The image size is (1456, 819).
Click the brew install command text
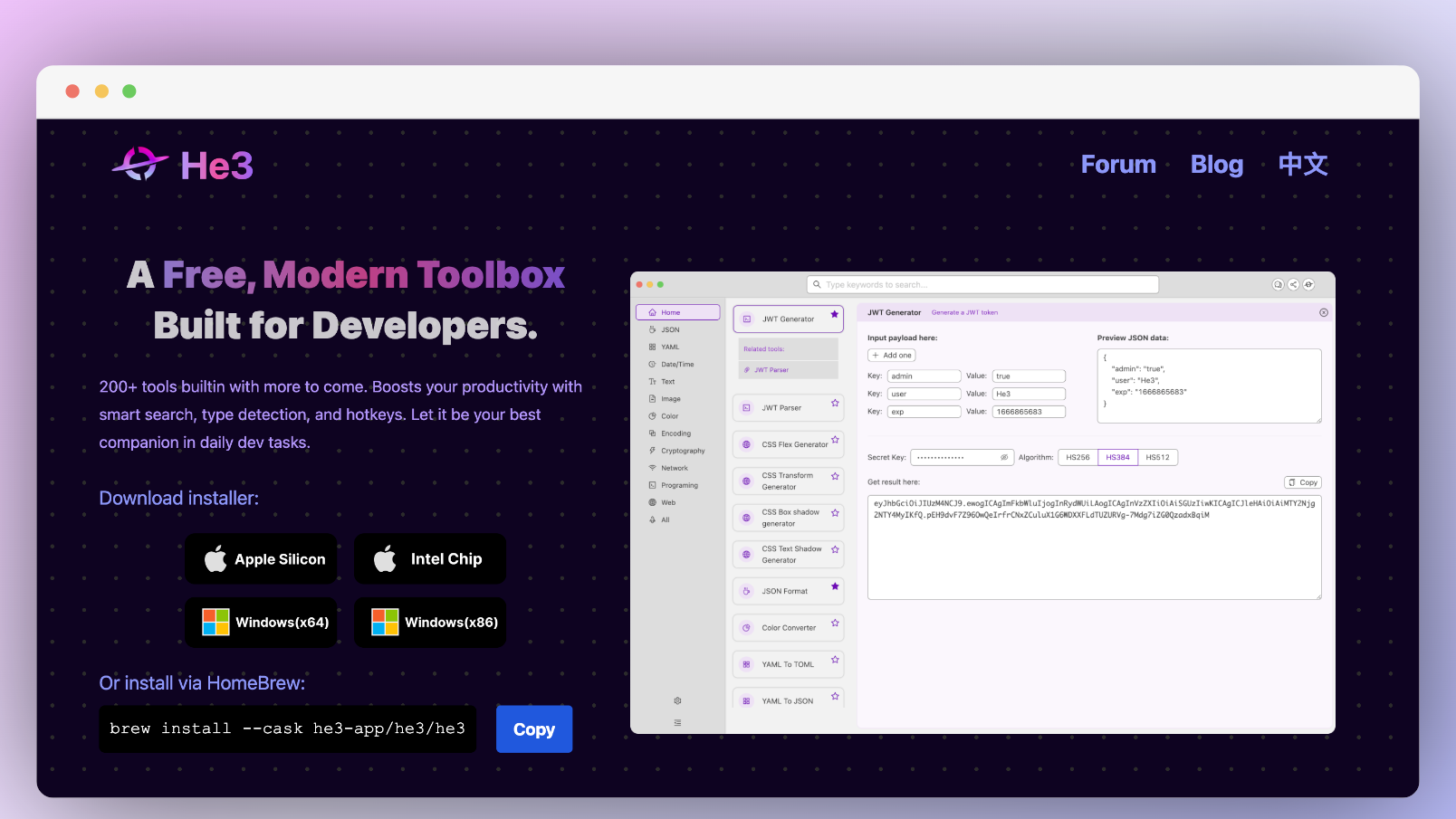287,729
